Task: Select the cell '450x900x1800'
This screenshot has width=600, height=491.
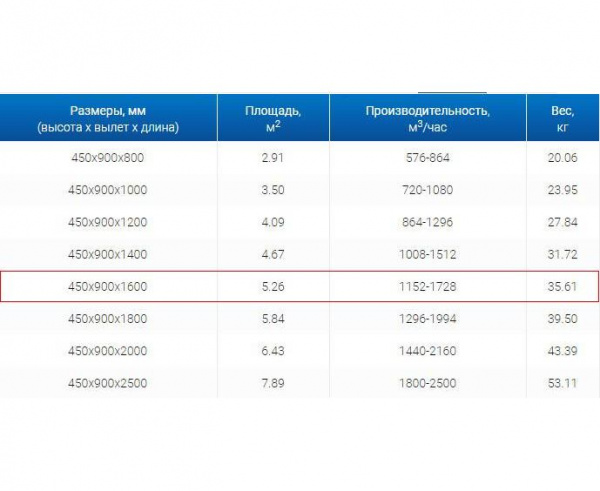Action: point(108,318)
